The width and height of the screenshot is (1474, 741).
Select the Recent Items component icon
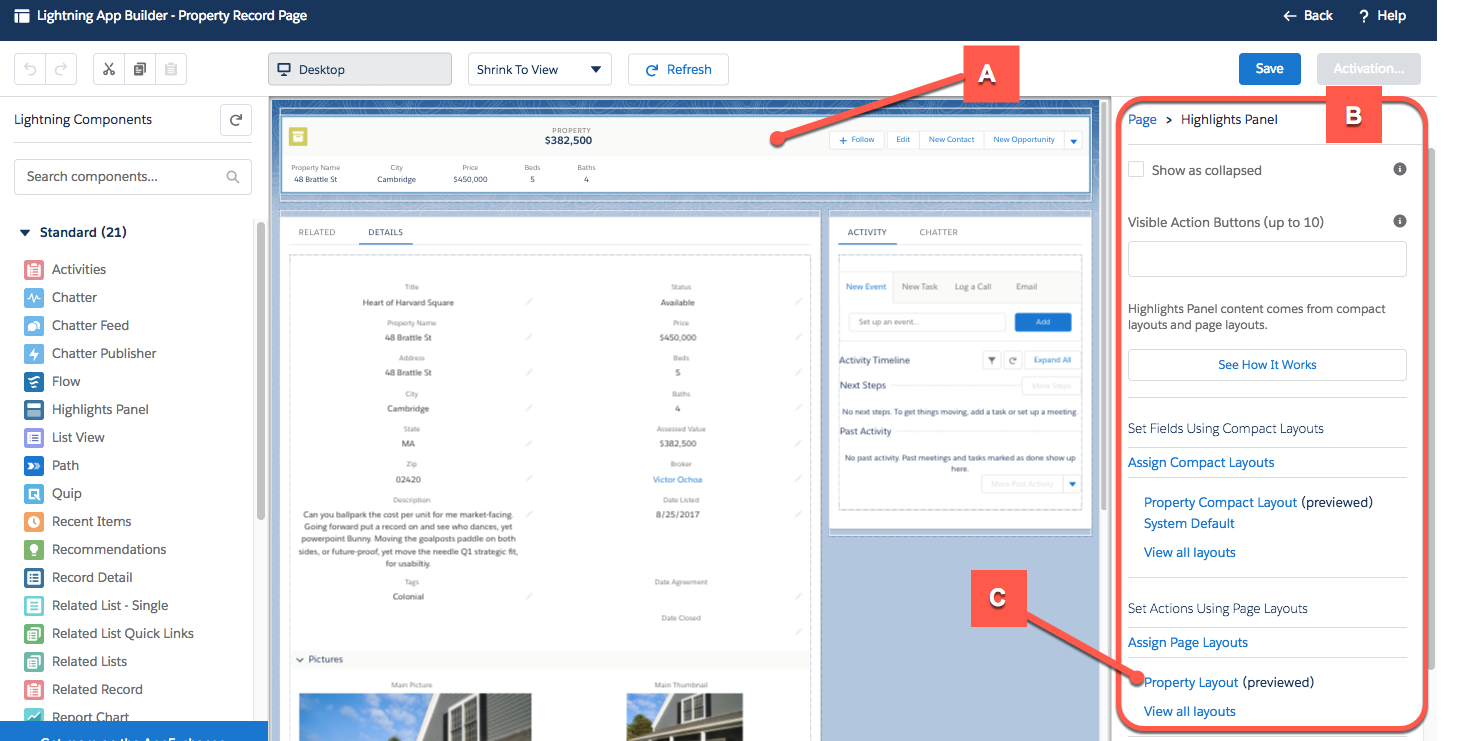(34, 521)
